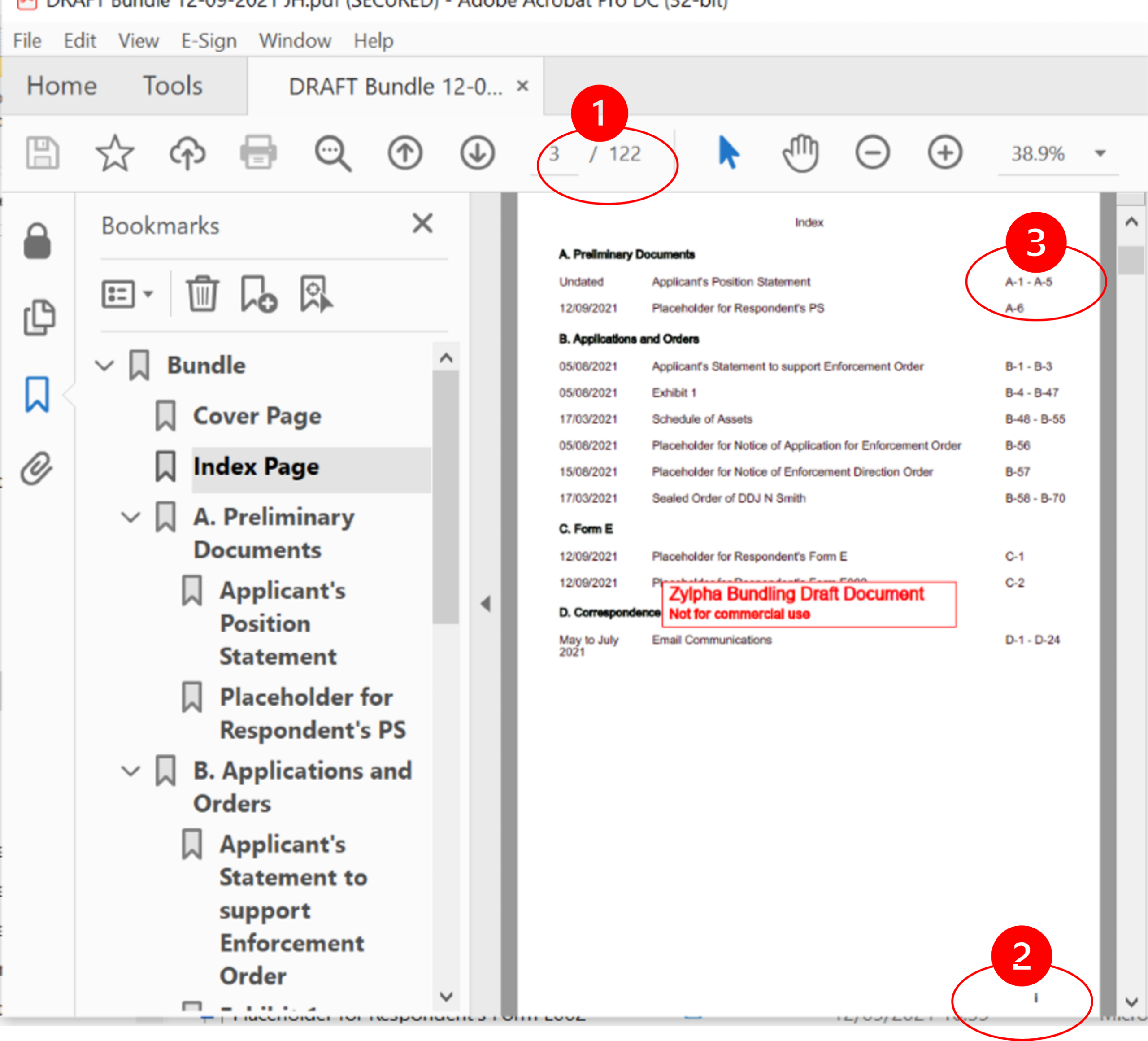
Task: Click the current page number field
Action: pyautogui.click(x=554, y=154)
